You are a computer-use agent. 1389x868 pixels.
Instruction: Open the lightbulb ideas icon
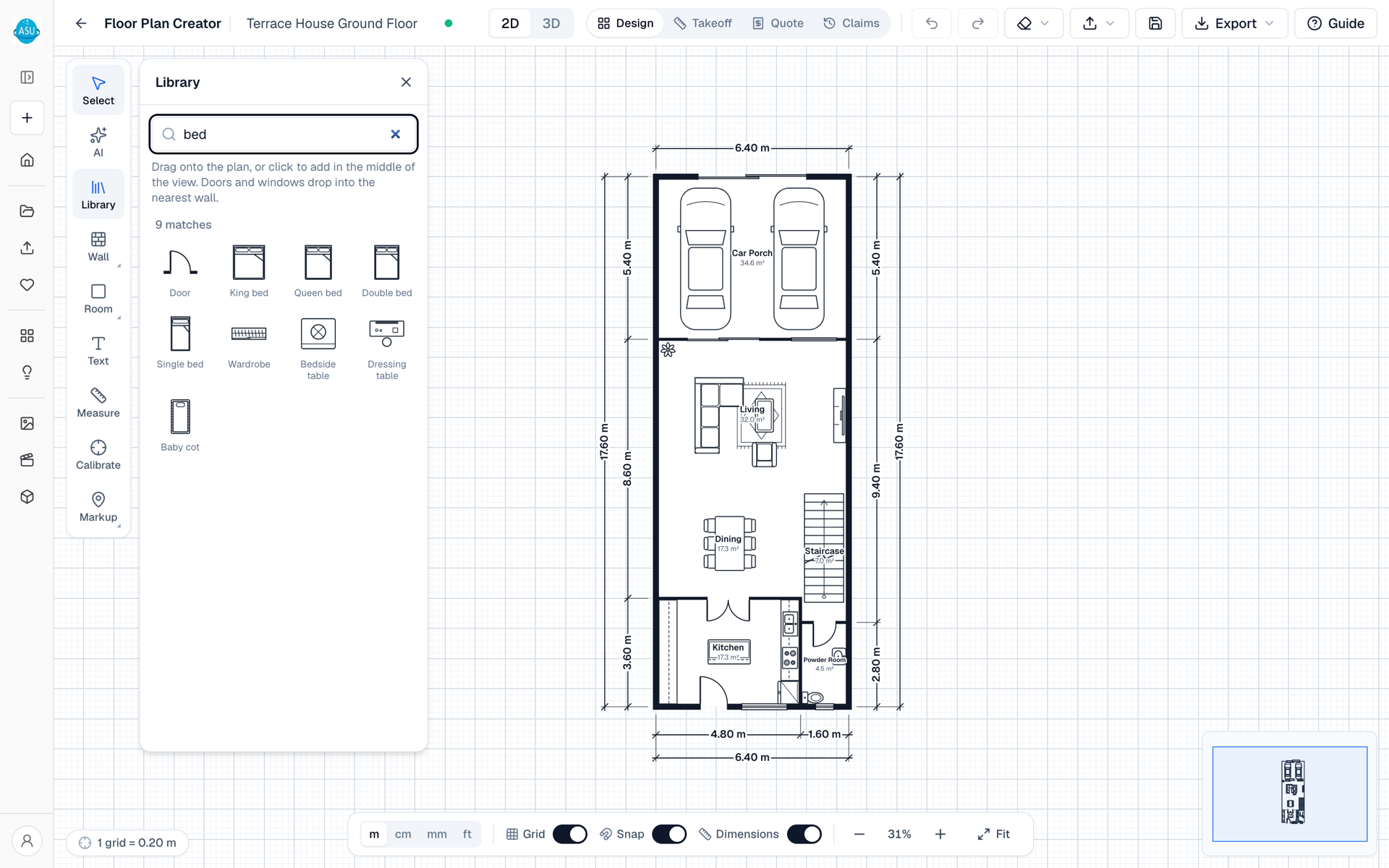click(27, 373)
